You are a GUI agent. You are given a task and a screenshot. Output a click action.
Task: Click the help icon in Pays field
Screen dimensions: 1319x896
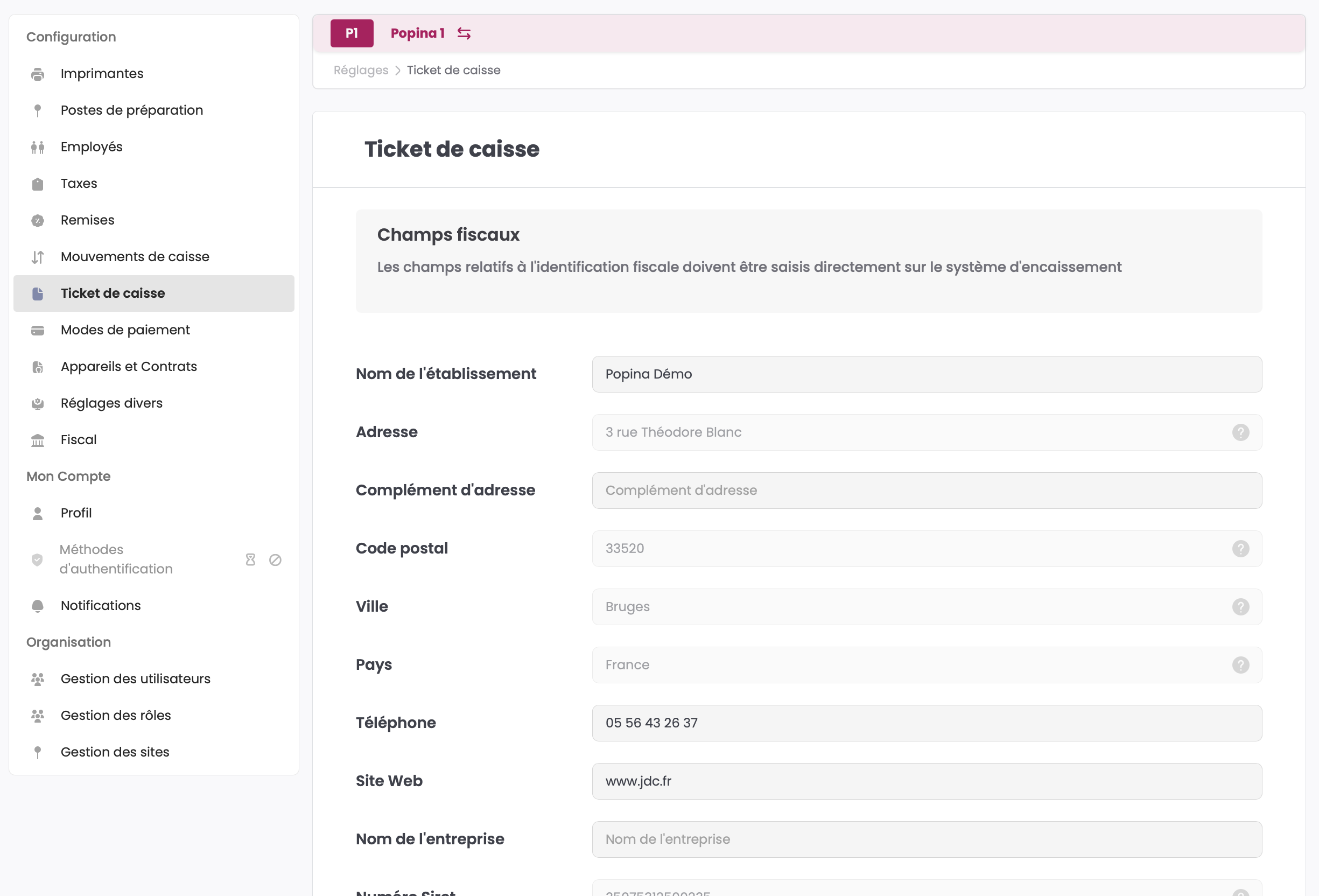point(1240,665)
